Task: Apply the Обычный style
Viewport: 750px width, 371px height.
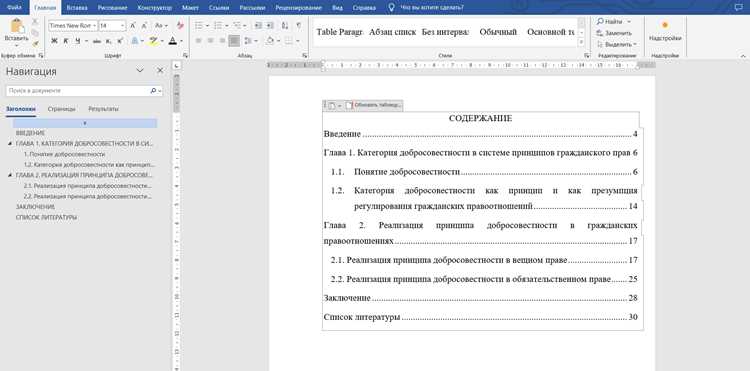Action: point(498,32)
